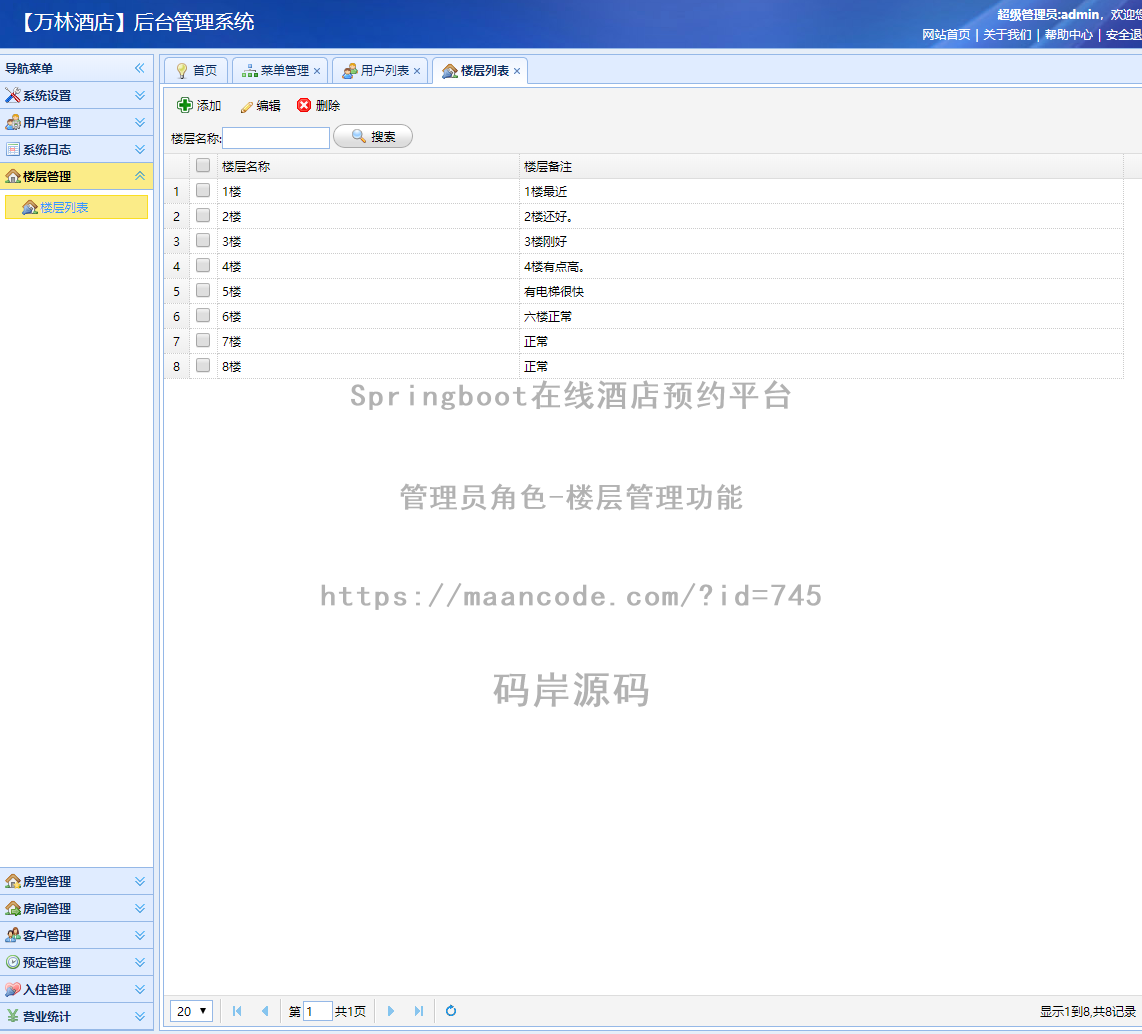Open the page size dropdown showing 20
Image resolution: width=1142 pixels, height=1034 pixels.
[192, 1011]
